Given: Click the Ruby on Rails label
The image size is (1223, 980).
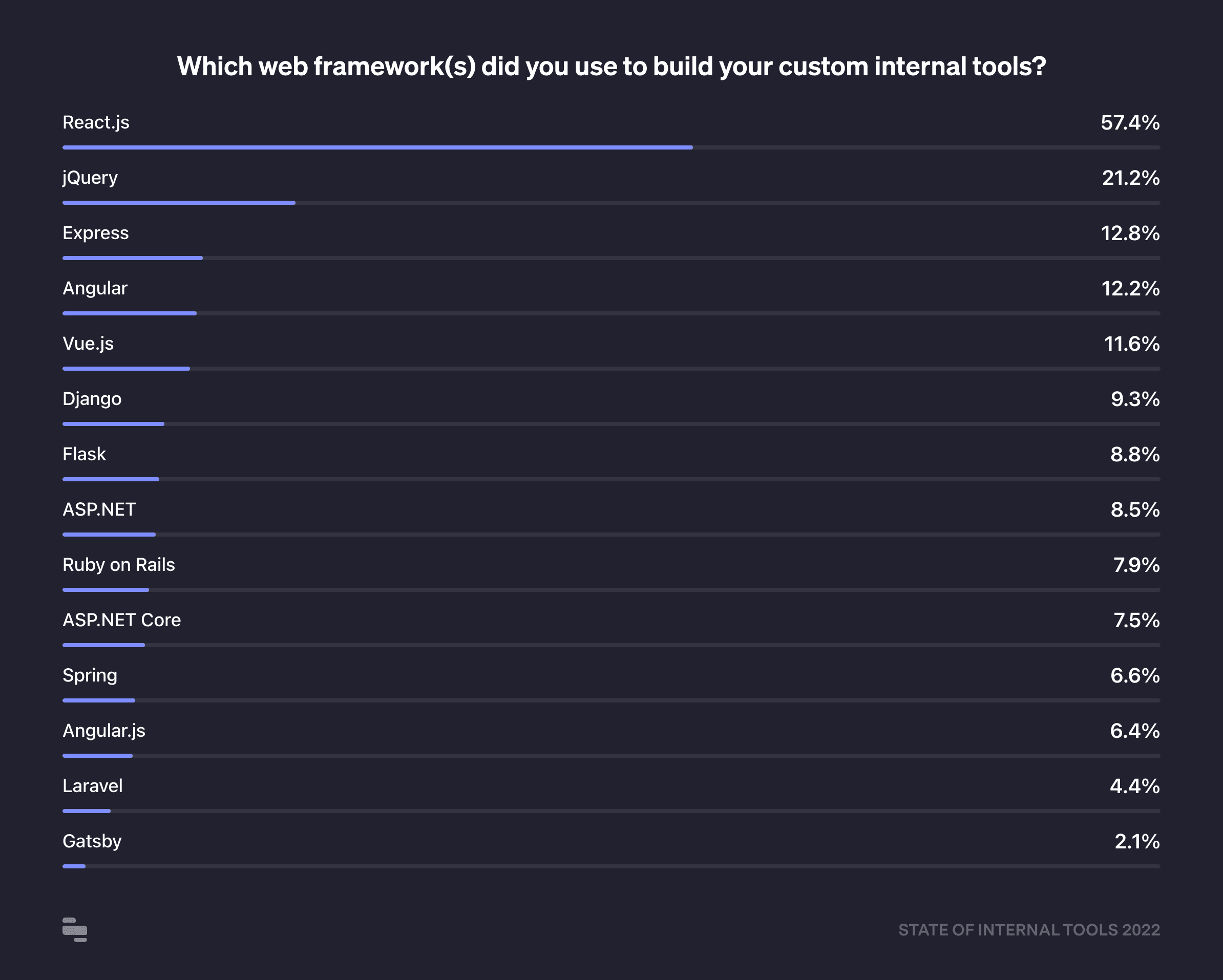Looking at the screenshot, I should 118,565.
